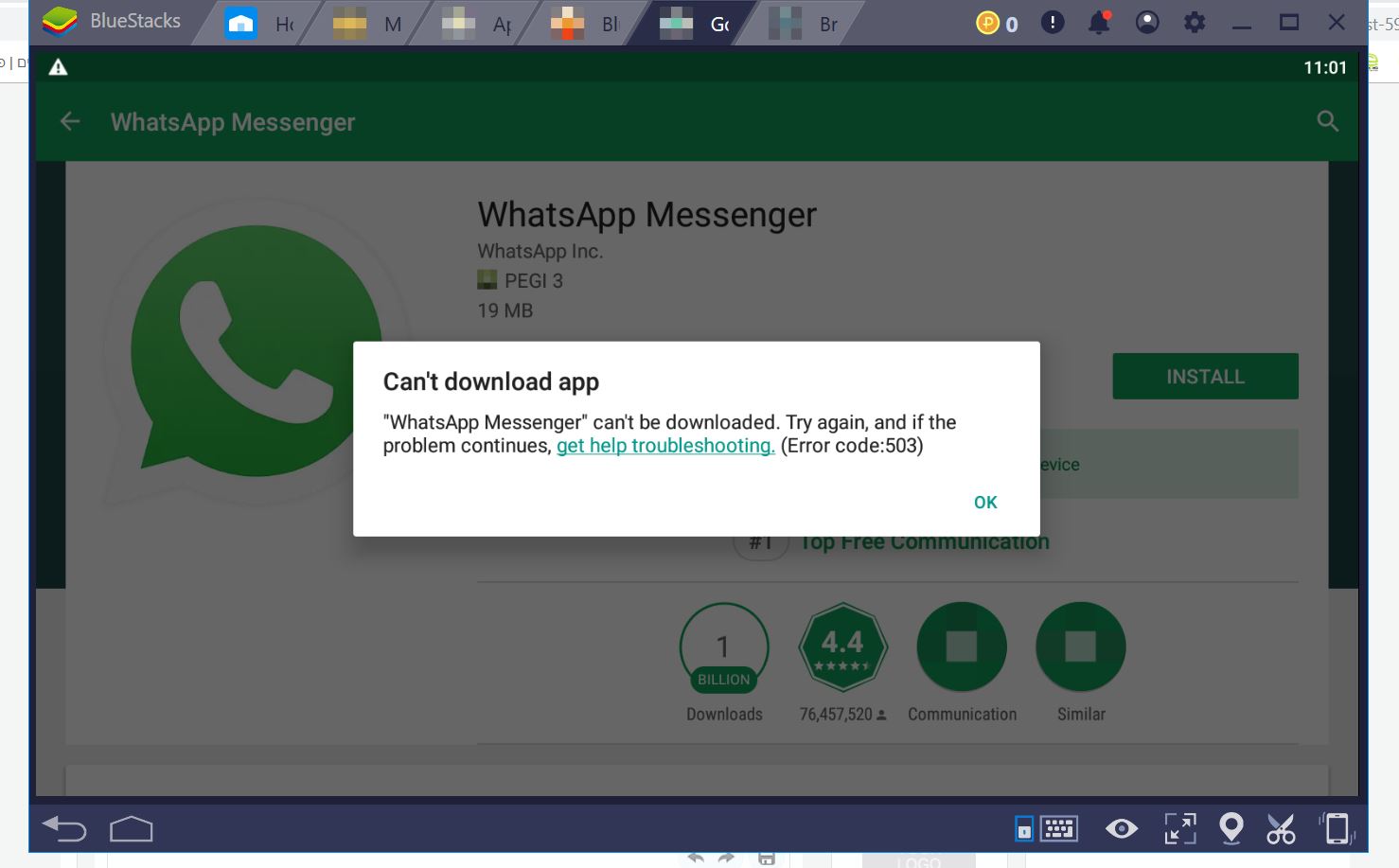1399x868 pixels.
Task: Click the Top Free Communication ranking link
Action: click(x=924, y=542)
